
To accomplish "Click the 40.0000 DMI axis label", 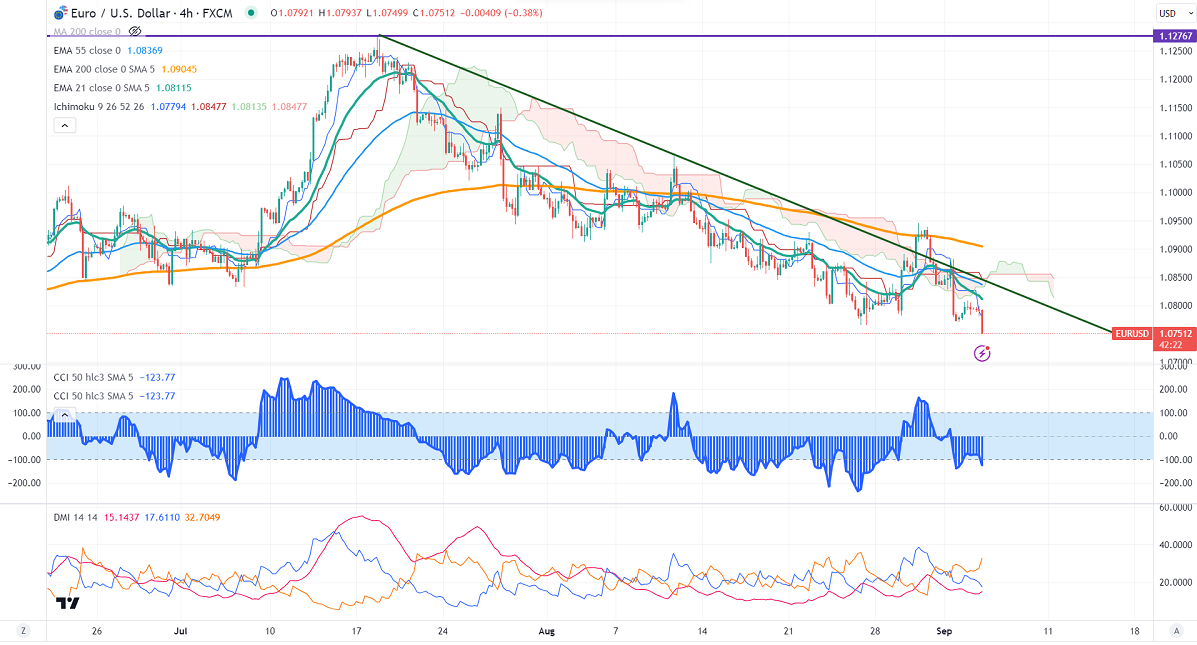I will (1176, 545).
